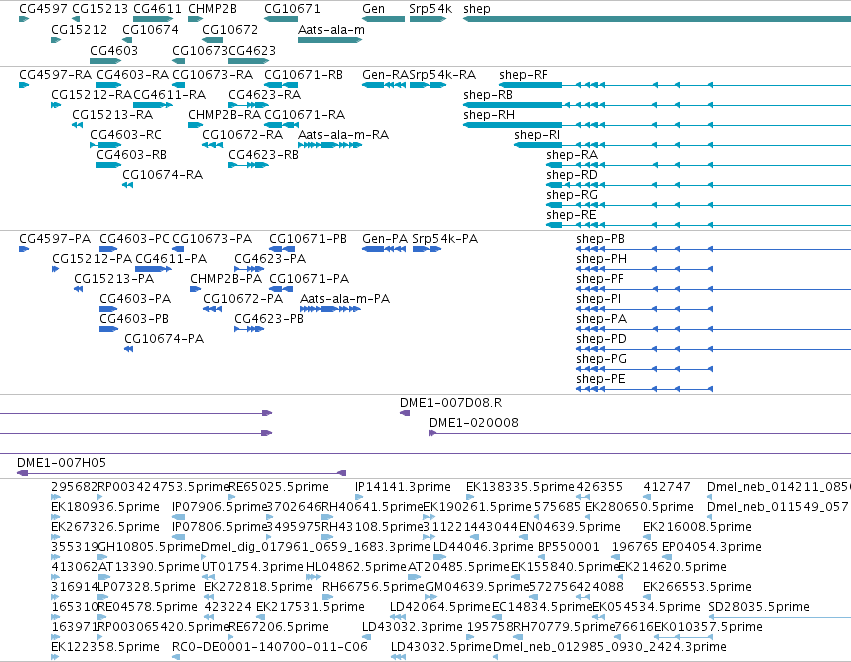The height and width of the screenshot is (662, 851).
Task: Click the CG10674-PA protein label
Action: pyautogui.click(x=164, y=339)
